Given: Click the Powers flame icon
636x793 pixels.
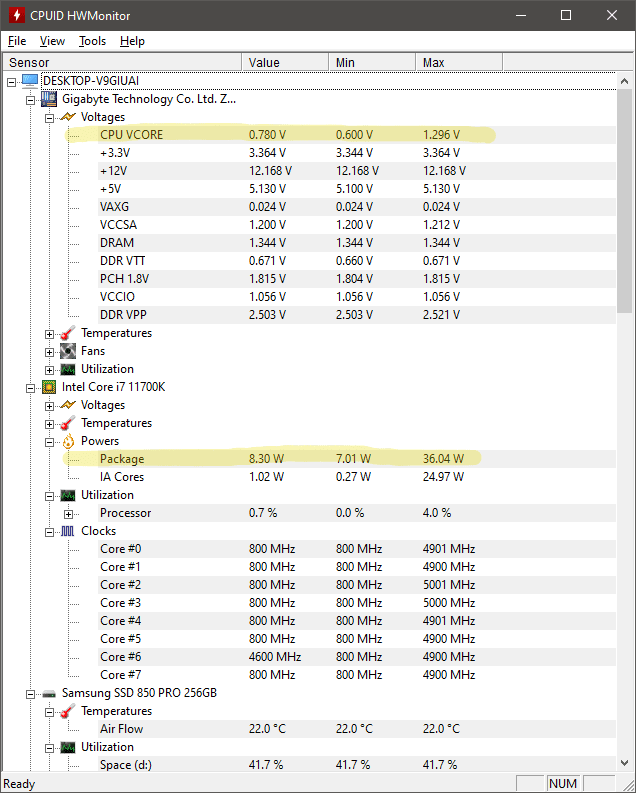Looking at the screenshot, I should (68, 442).
